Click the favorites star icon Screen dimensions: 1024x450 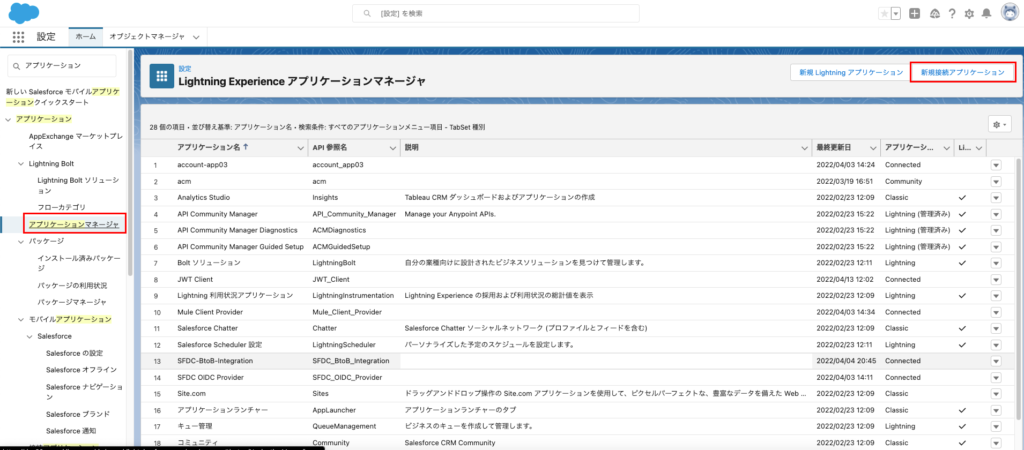(883, 13)
